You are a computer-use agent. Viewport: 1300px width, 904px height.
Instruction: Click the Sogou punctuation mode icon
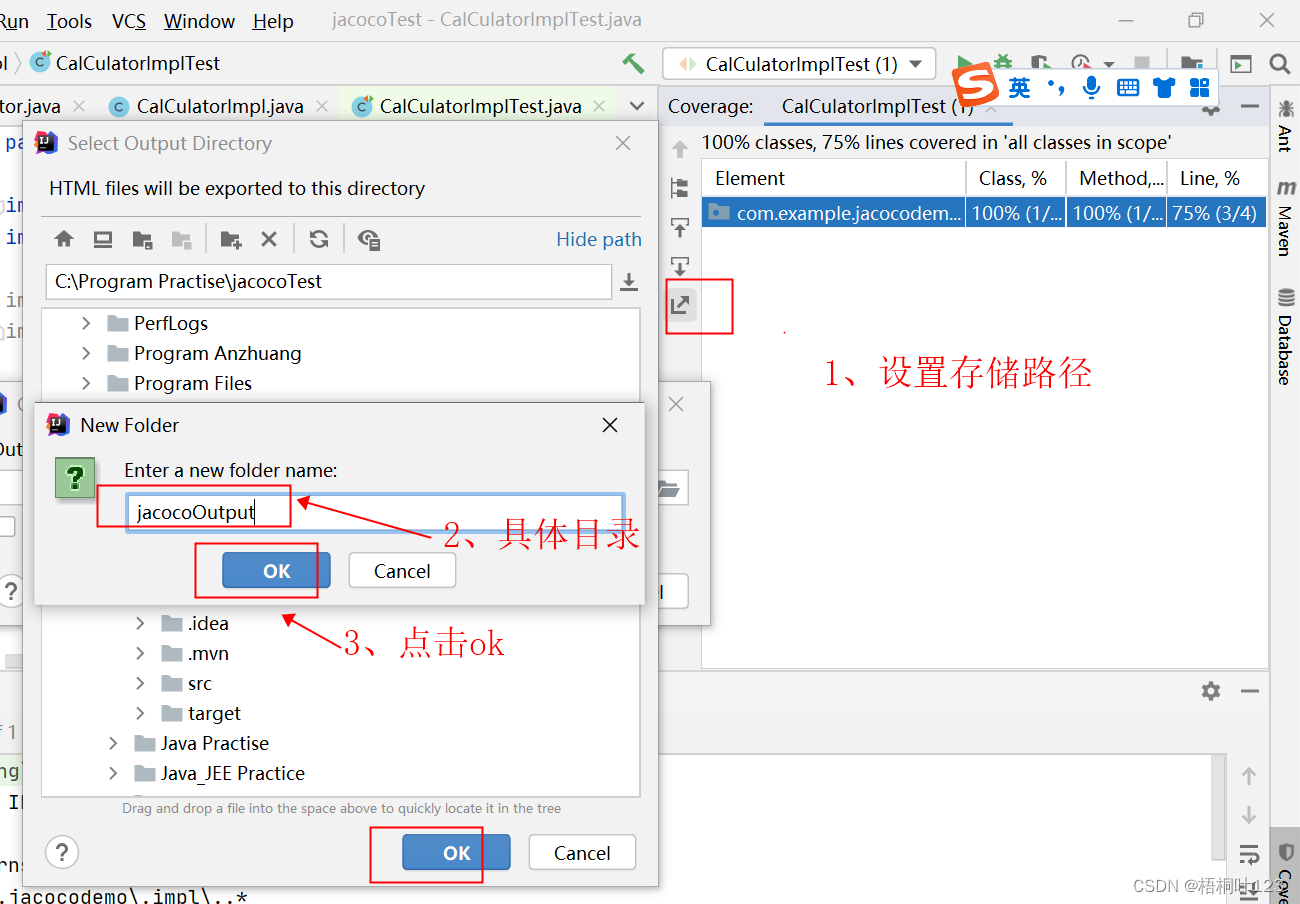click(1055, 87)
